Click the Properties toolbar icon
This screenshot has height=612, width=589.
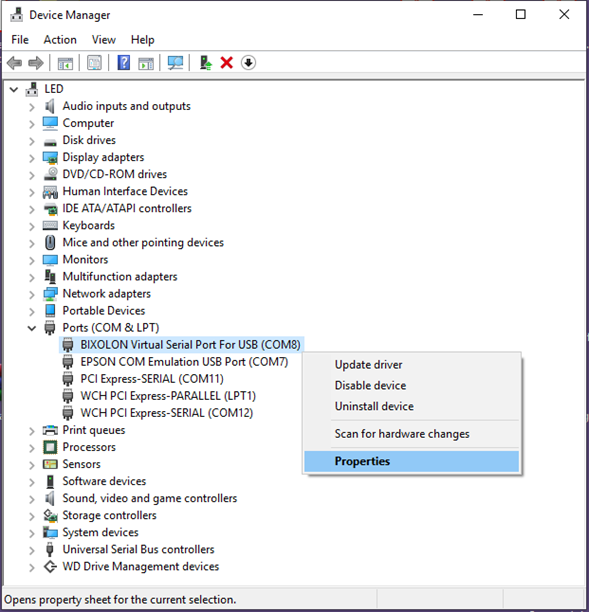[94, 63]
